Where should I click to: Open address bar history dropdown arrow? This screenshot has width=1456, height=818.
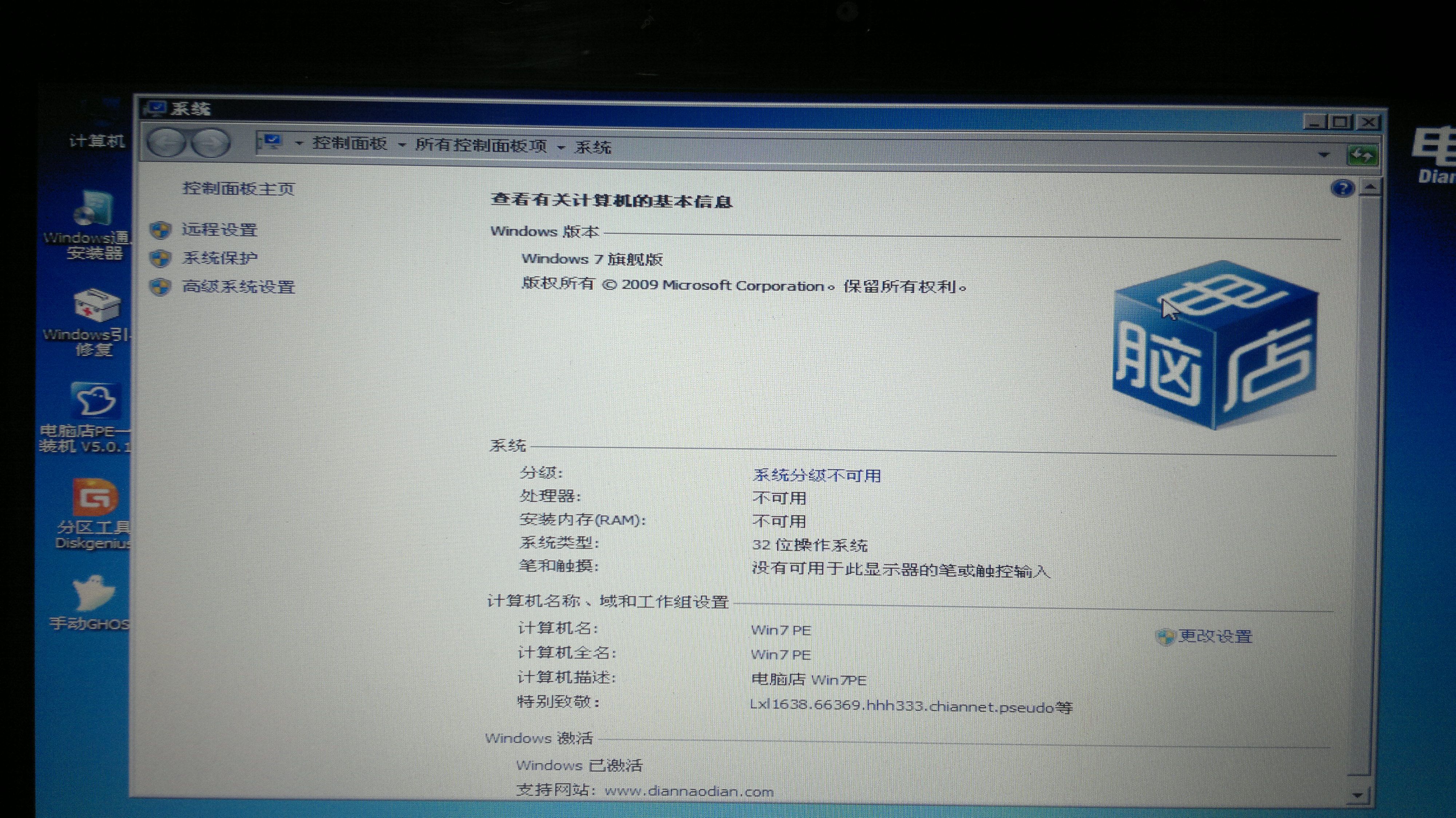1324,154
